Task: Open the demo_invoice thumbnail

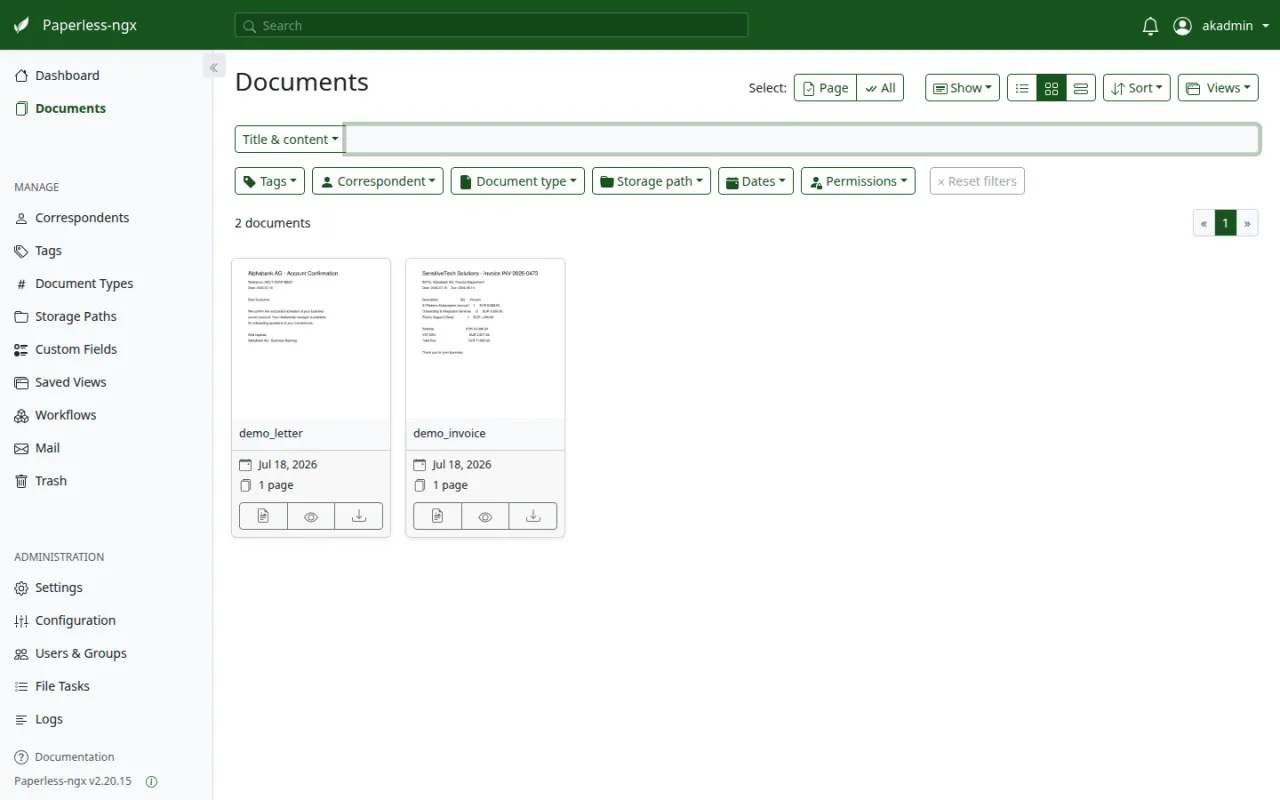Action: [x=485, y=338]
